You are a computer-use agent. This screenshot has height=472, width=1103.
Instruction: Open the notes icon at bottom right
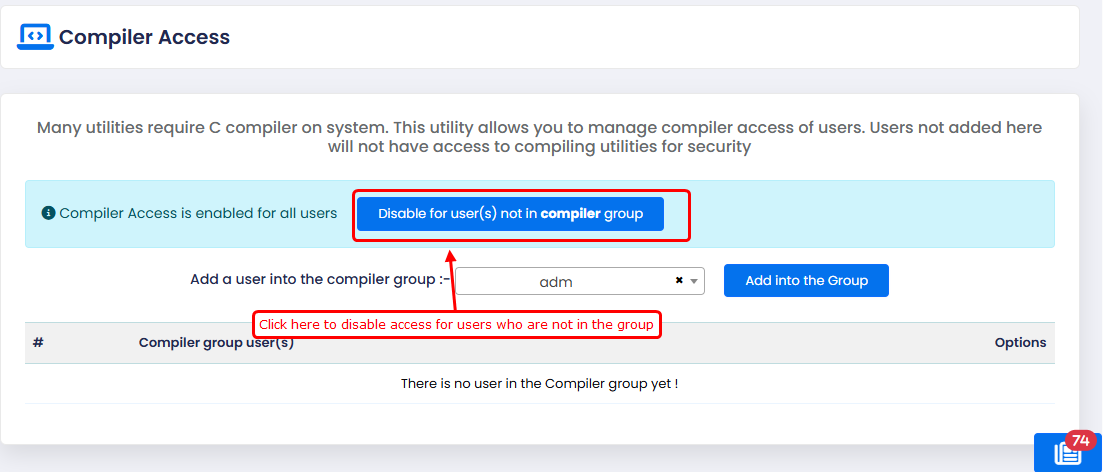pyautogui.click(x=1067, y=454)
